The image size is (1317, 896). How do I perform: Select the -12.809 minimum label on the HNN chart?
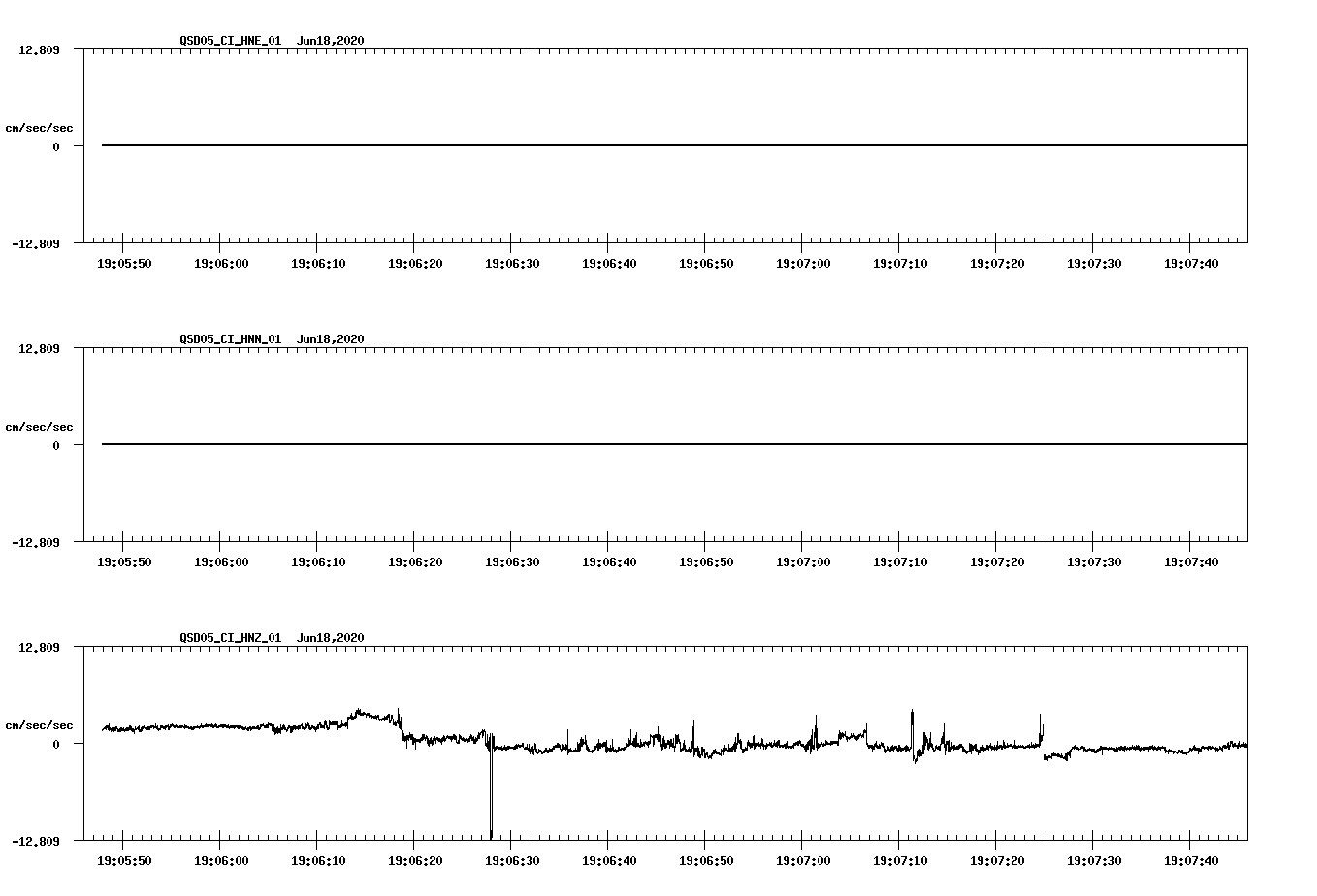(36, 542)
